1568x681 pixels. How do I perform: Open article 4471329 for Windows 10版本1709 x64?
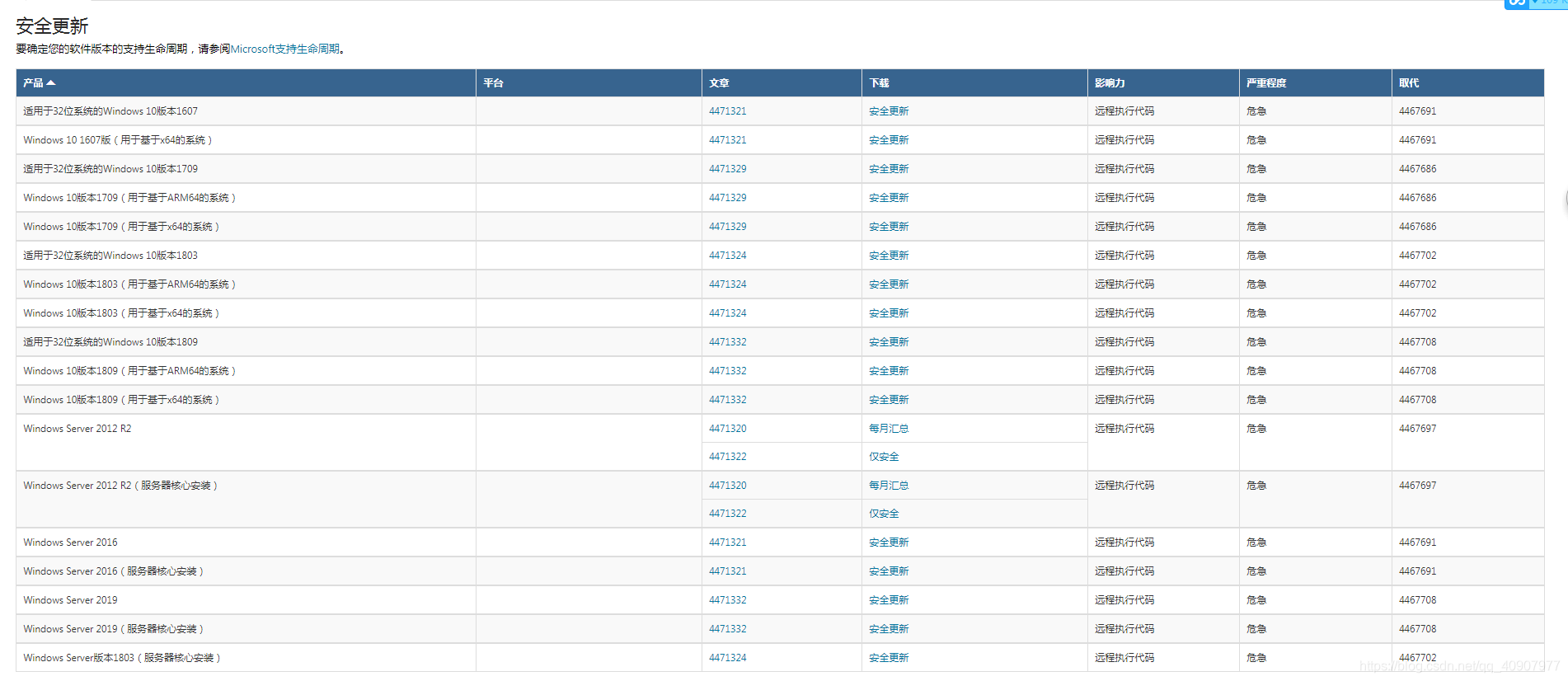tap(728, 227)
